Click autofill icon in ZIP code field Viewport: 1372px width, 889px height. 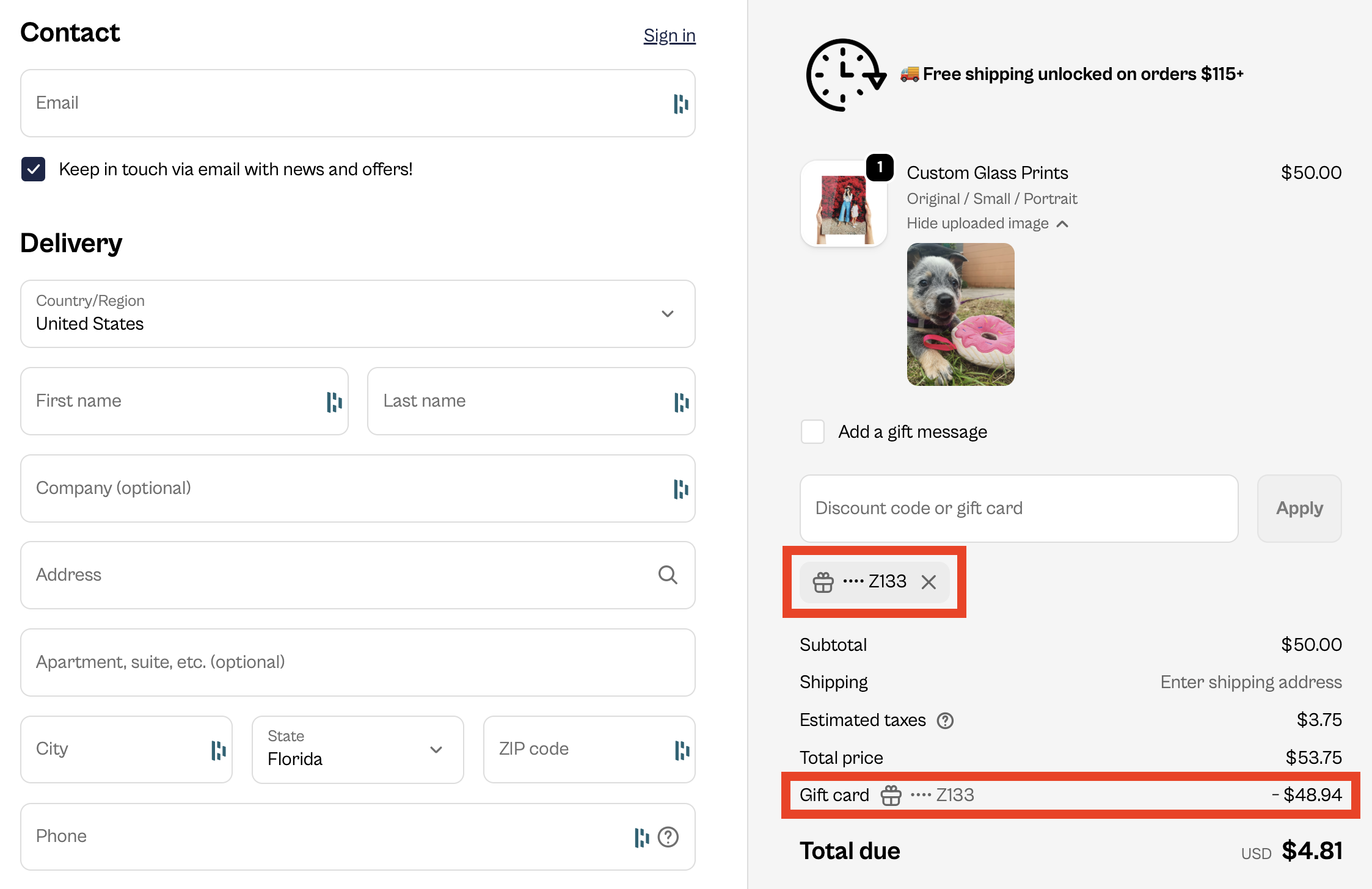coord(682,750)
